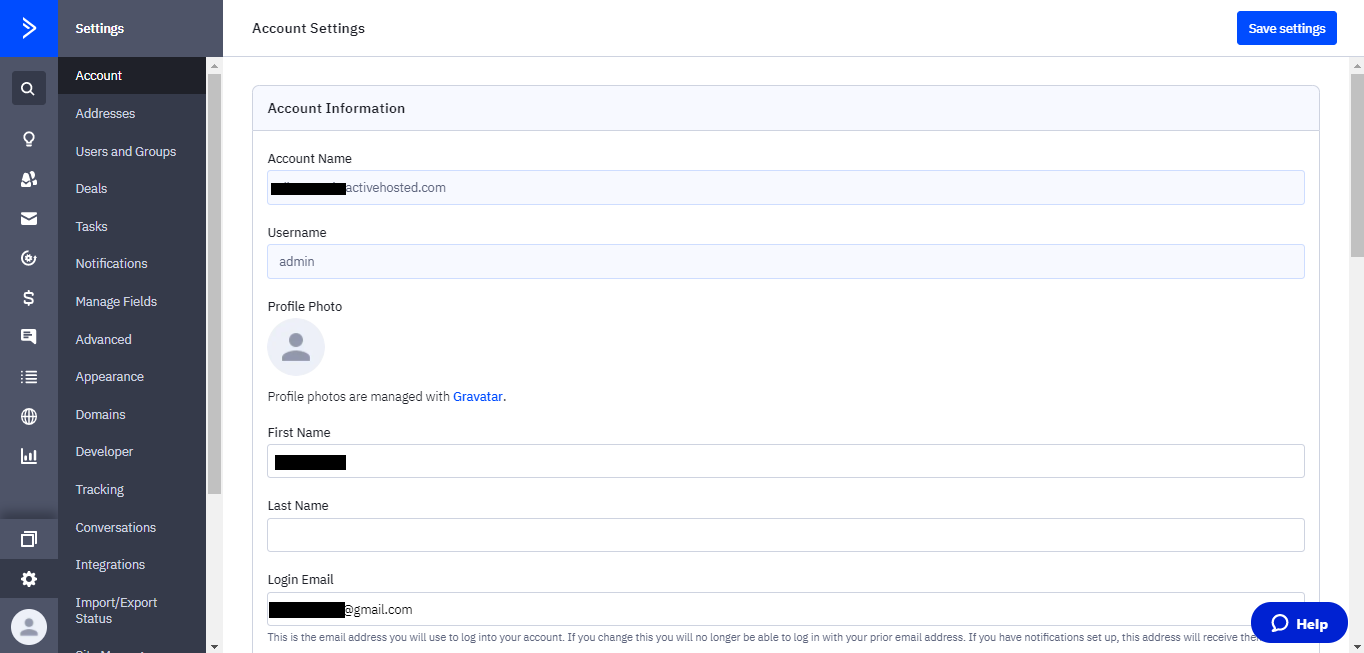Open the Campaigns envelope icon
Viewport: 1364px width, 653px height.
pos(29,218)
